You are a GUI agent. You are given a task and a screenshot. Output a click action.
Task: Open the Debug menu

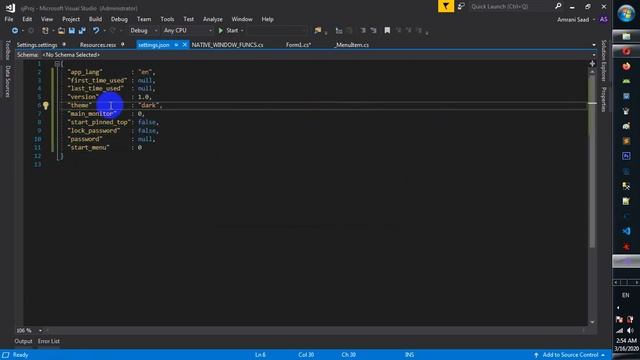[x=119, y=19]
